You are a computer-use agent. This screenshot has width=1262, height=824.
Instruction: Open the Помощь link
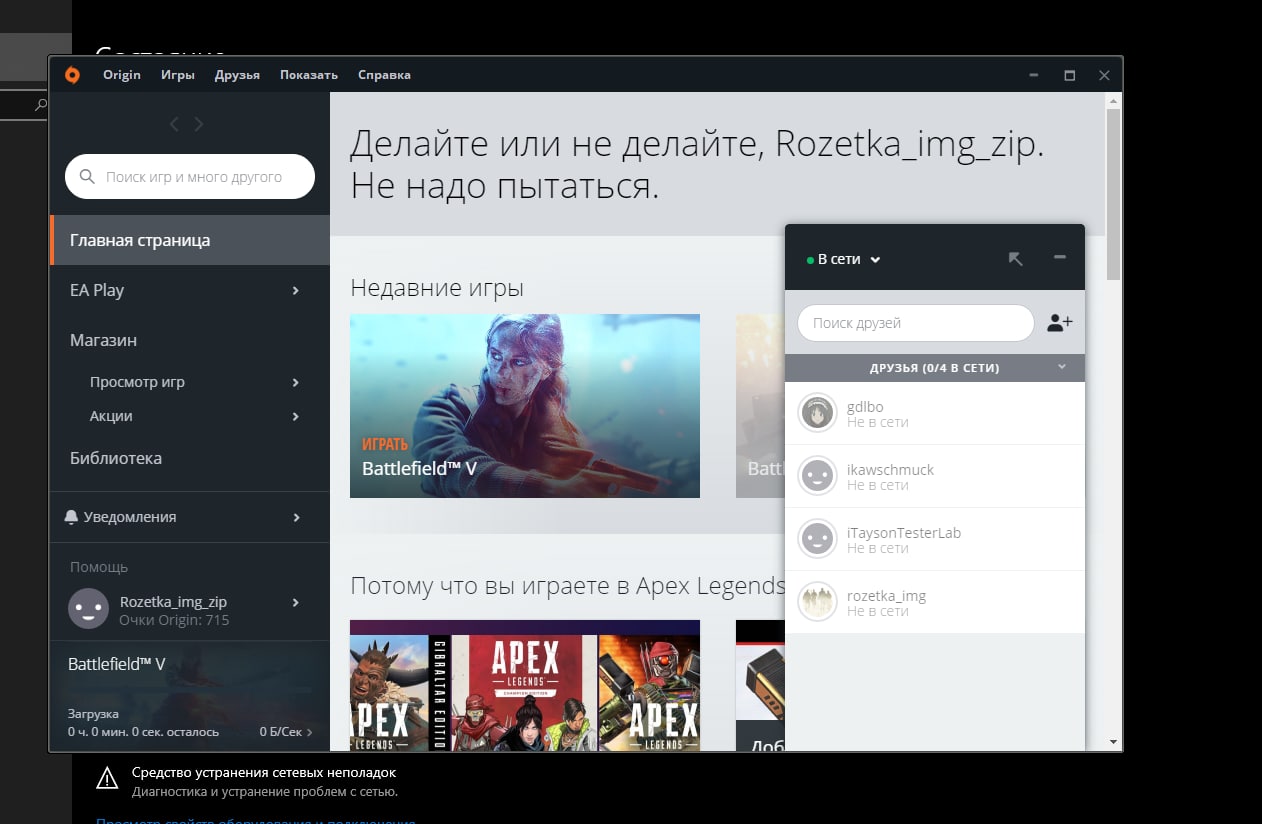pos(99,567)
